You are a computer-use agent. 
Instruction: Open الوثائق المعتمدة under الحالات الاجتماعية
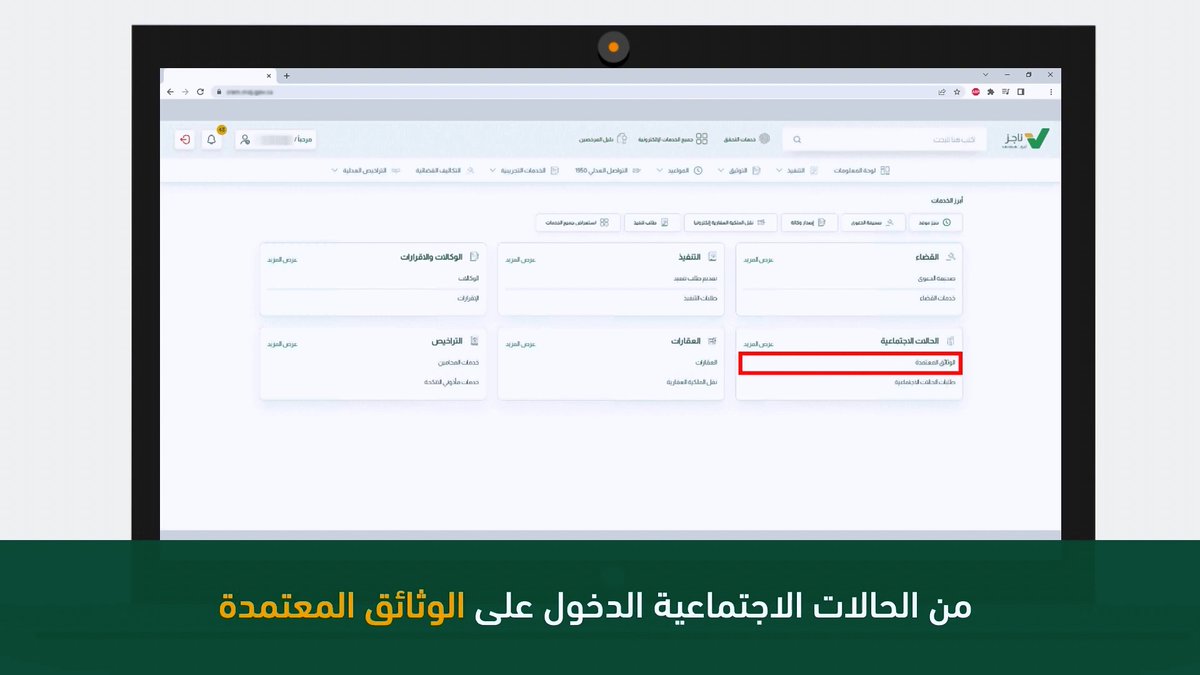point(850,362)
